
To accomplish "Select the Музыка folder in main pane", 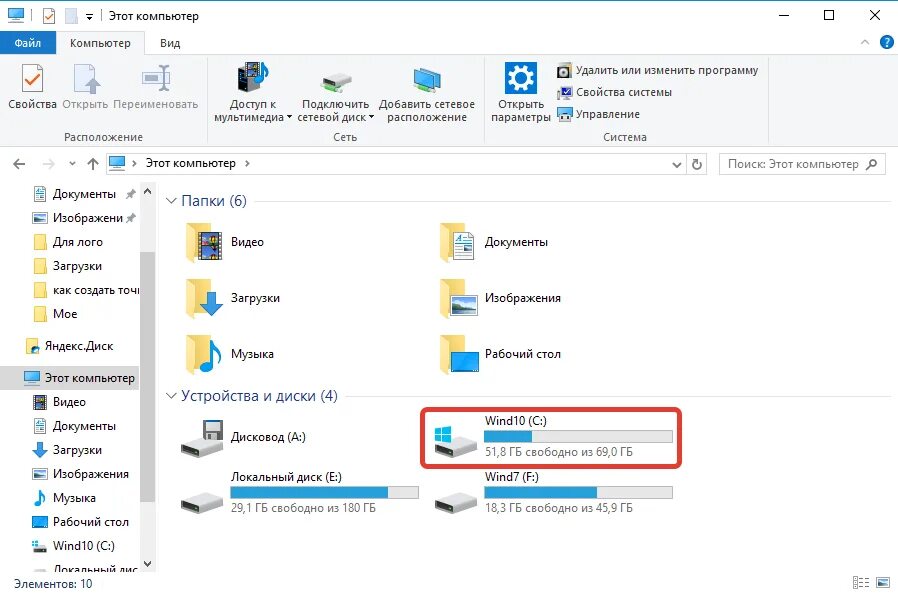I will point(230,354).
